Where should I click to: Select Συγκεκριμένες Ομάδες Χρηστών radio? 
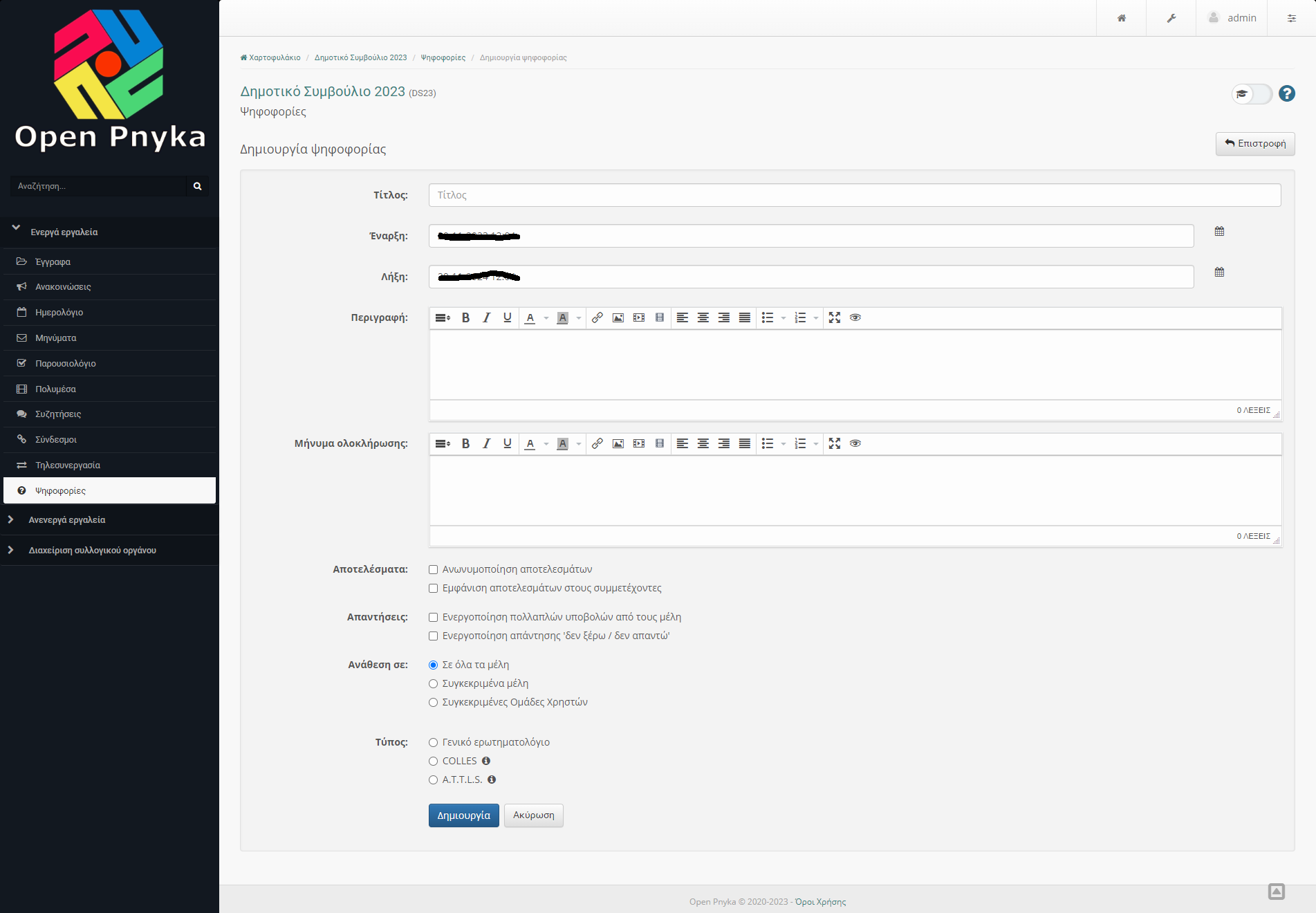(433, 703)
